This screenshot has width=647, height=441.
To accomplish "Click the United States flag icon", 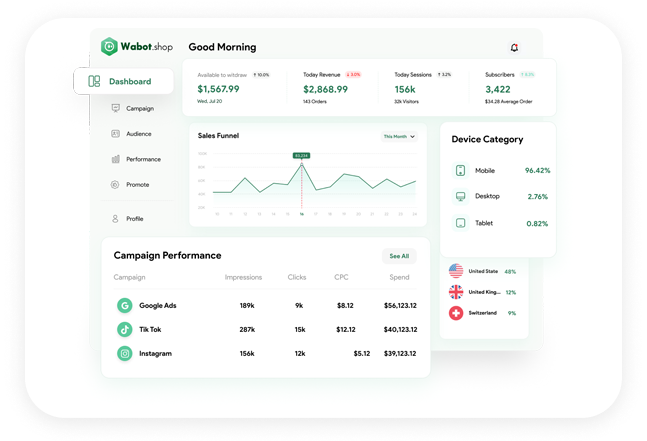I will coord(456,271).
